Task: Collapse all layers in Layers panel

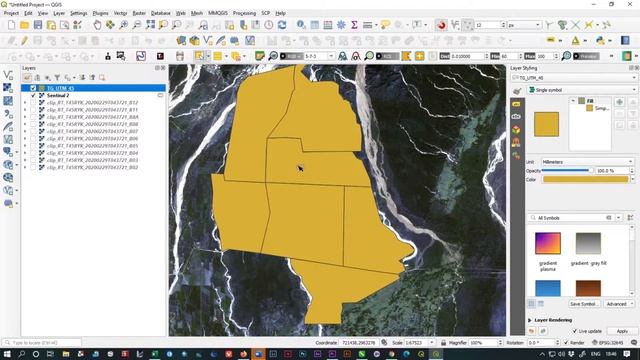Action: [92, 78]
